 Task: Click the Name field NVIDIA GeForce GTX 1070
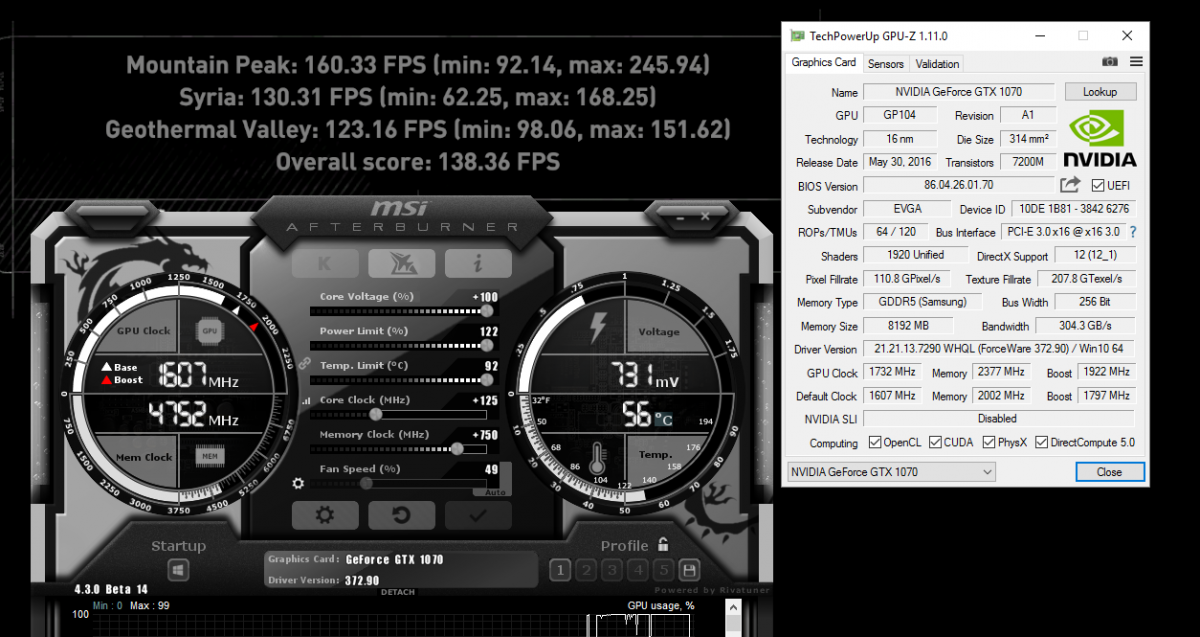pos(958,91)
